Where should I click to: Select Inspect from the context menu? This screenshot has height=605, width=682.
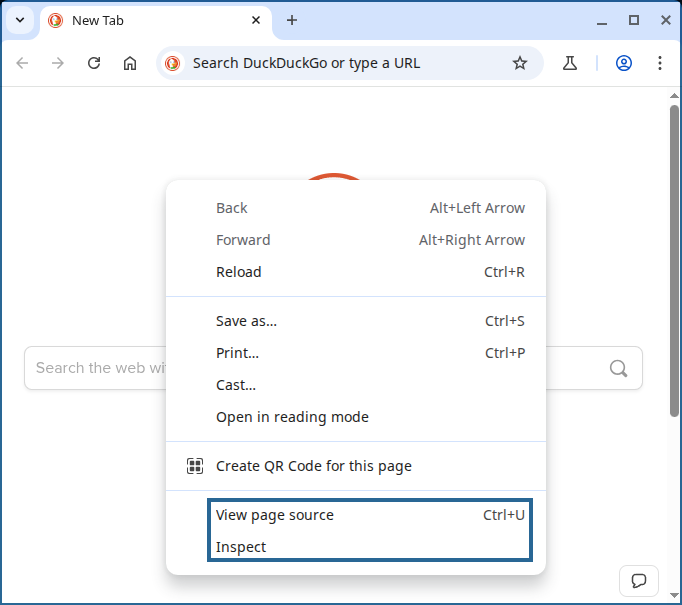click(x=355, y=547)
